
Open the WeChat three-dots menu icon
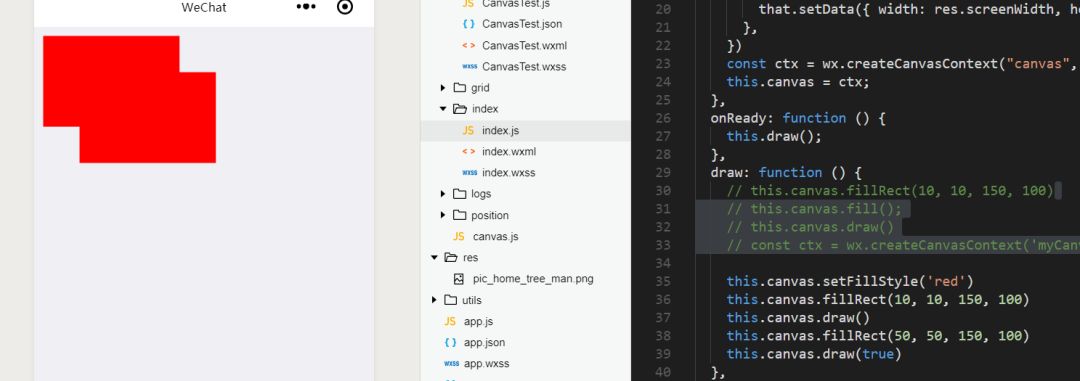[306, 7]
